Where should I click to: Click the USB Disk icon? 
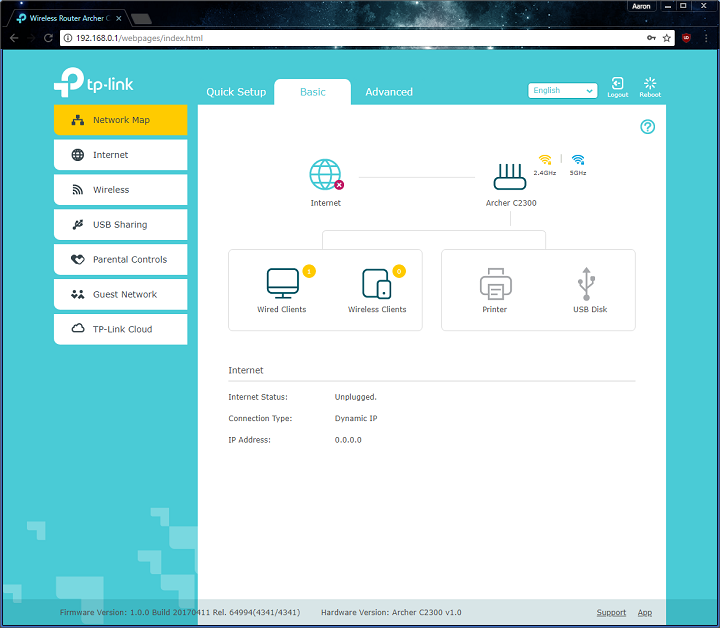click(x=589, y=284)
